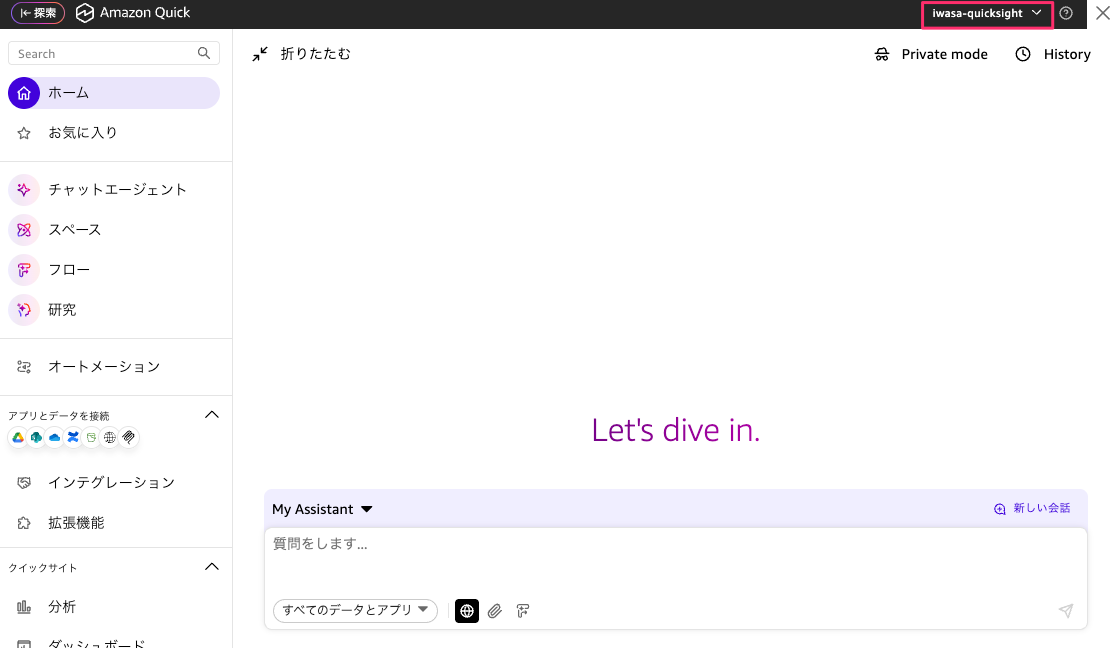Open the フロー section
This screenshot has height=648, width=1110.
tap(69, 269)
